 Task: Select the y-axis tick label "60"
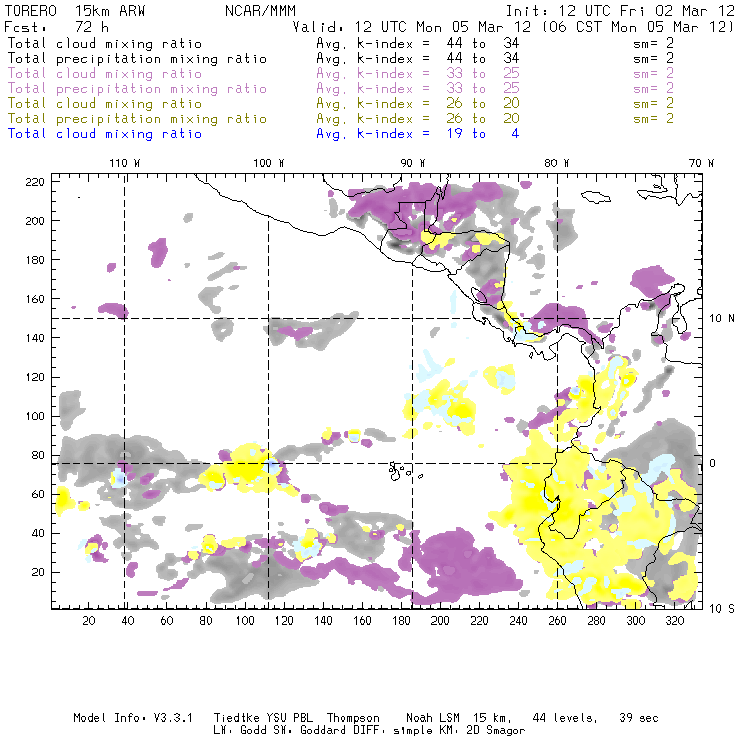[x=38, y=494]
